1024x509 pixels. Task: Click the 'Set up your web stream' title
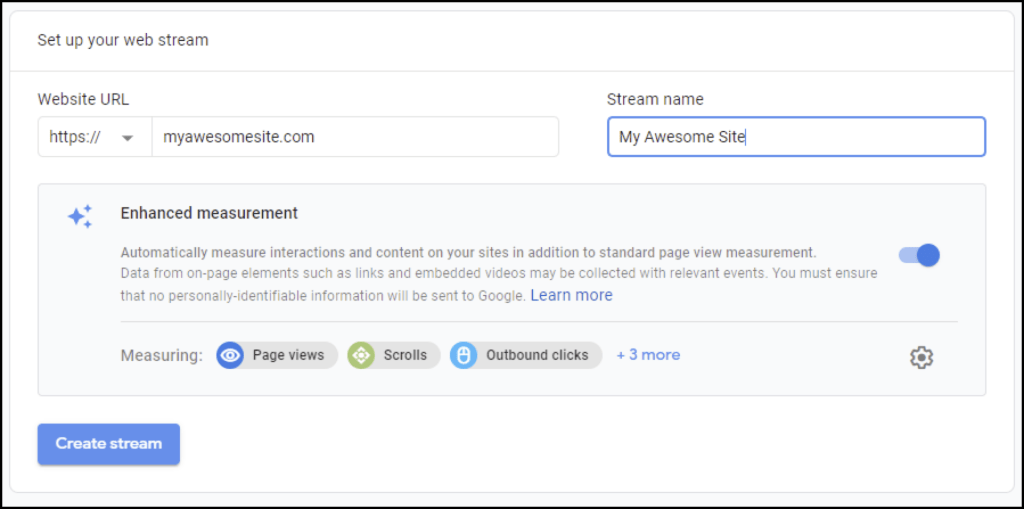click(x=123, y=41)
